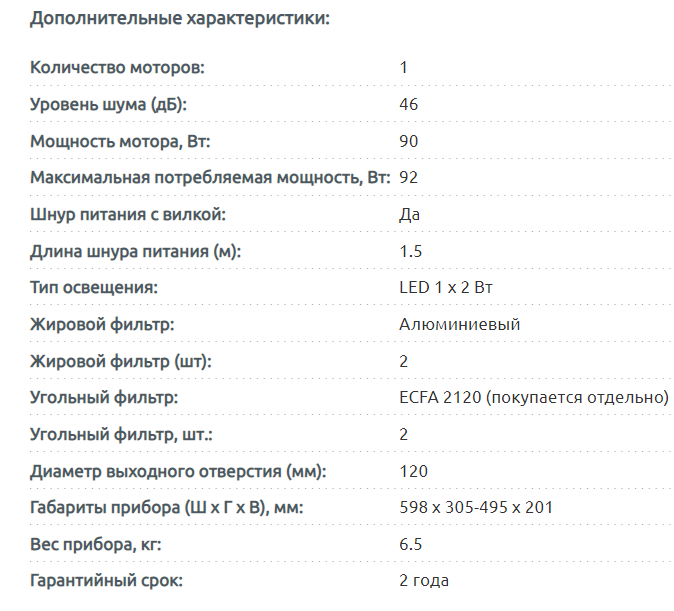This screenshot has width=674, height=611.
Task: Click the "LED 1 x 2 Вт" value
Action: (x=446, y=288)
